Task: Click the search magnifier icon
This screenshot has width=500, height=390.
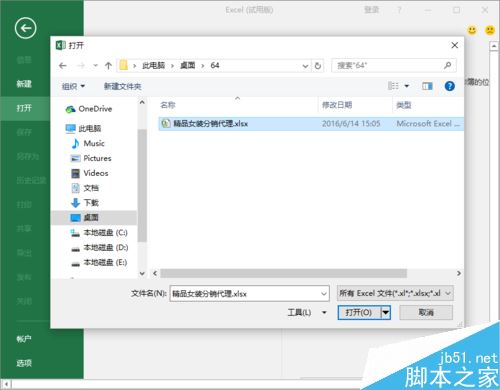Action: pyautogui.click(x=447, y=65)
